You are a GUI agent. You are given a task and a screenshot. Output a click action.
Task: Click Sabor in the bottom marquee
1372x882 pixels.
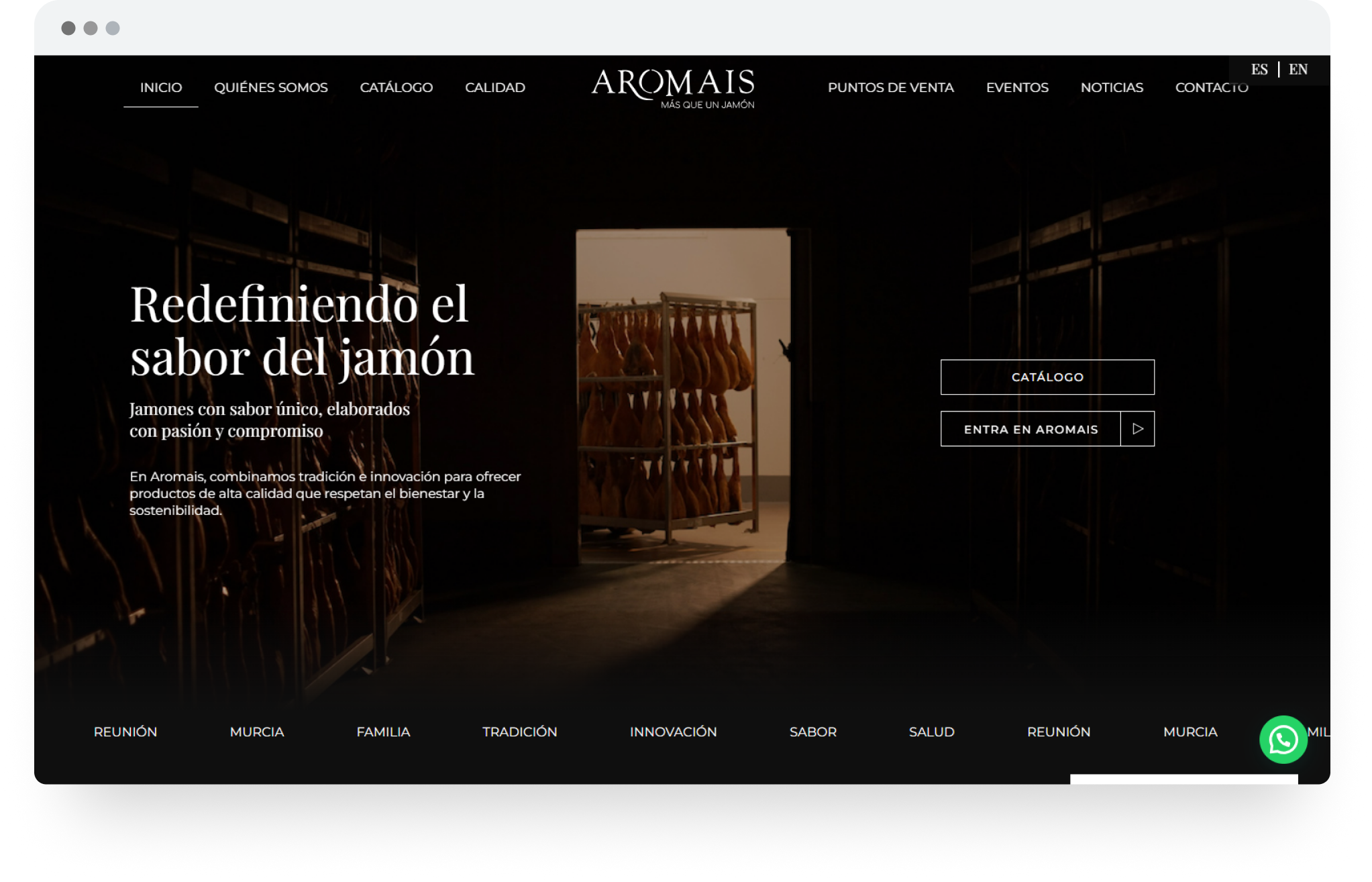click(813, 732)
